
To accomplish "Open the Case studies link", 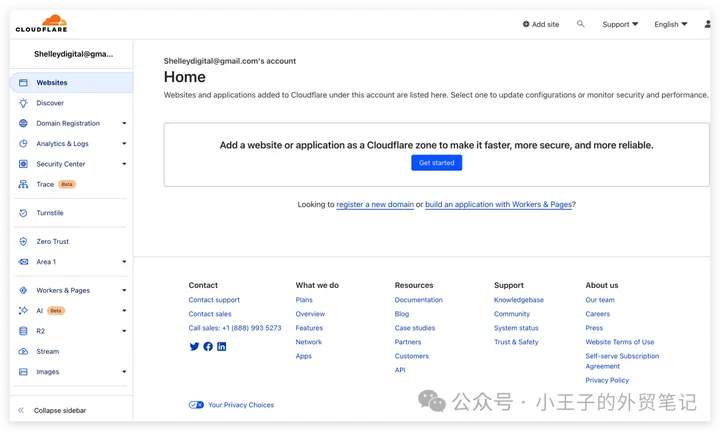I will tap(414, 328).
